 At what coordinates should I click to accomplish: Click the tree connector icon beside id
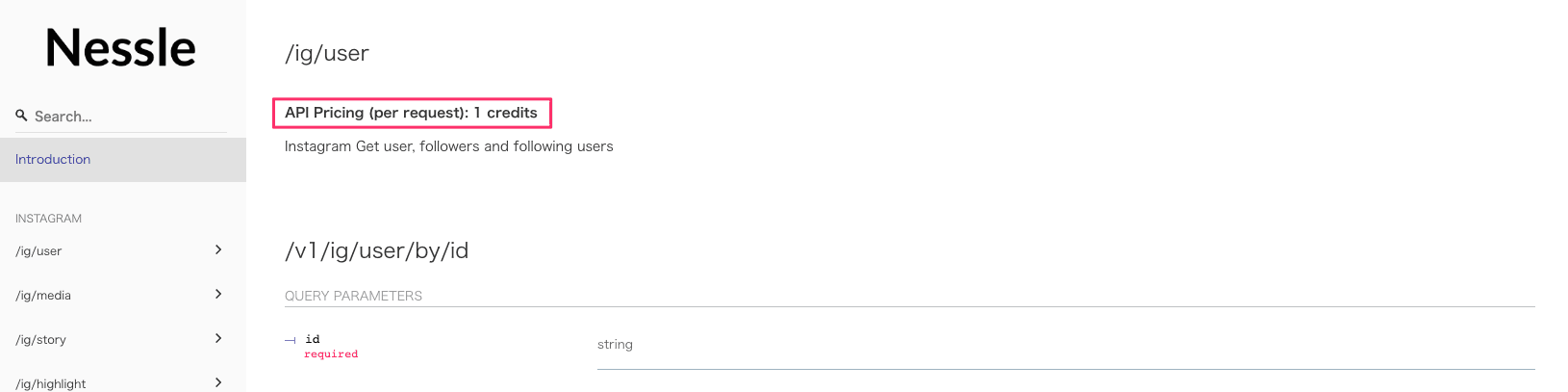pyautogui.click(x=290, y=340)
